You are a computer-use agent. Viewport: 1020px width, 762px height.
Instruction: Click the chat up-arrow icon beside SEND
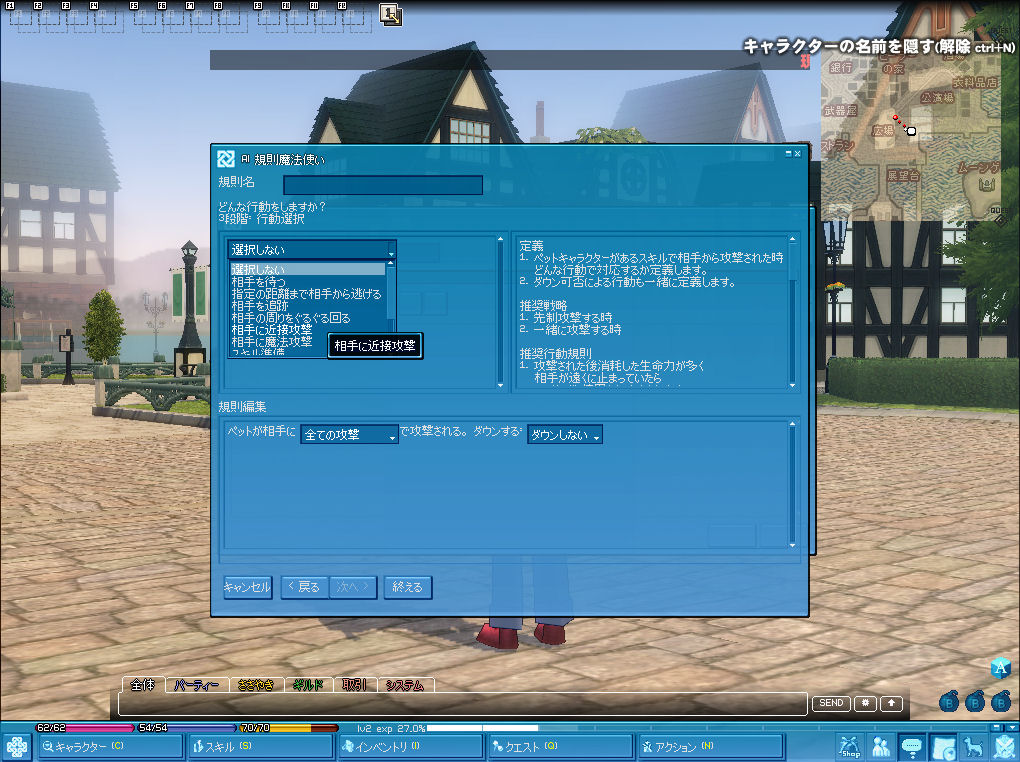(892, 703)
